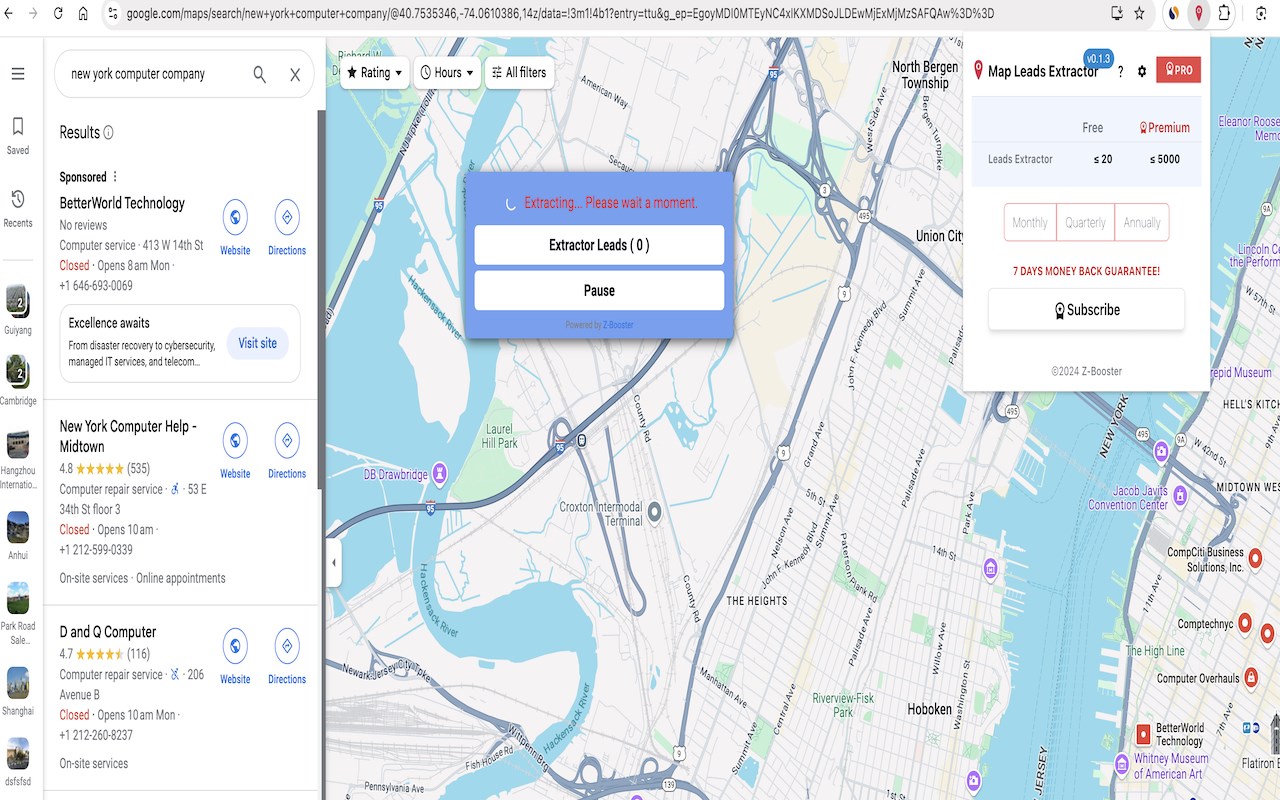Click Comptechnyc red map pin
The image size is (1280, 800).
(1245, 623)
